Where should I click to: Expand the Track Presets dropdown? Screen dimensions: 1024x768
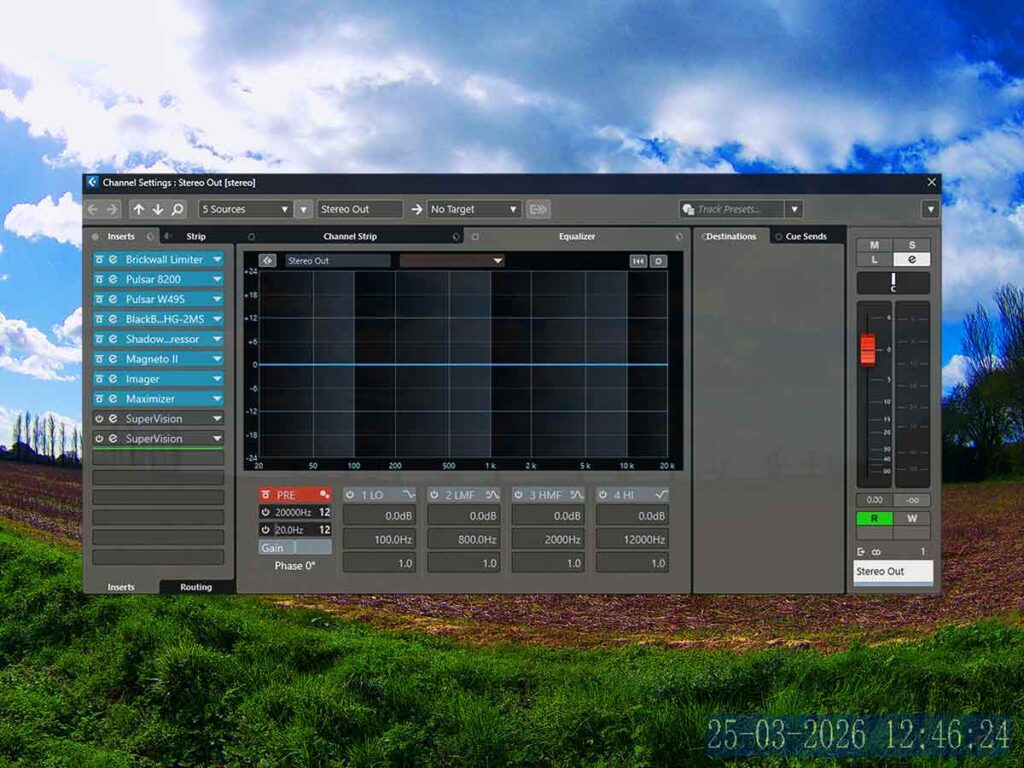tap(793, 209)
